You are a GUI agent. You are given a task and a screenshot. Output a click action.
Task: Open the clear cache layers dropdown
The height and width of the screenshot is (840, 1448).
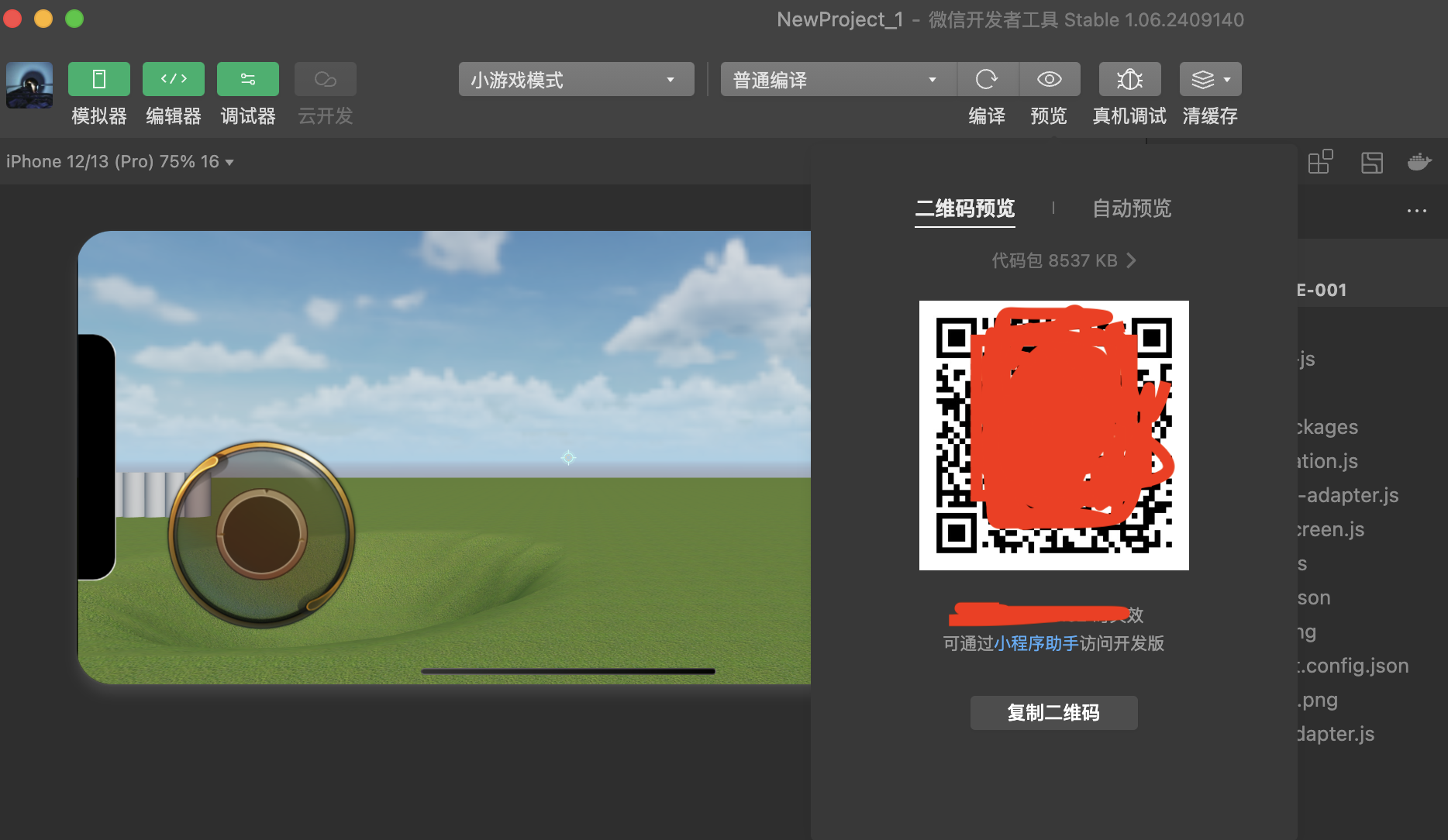(x=1210, y=79)
